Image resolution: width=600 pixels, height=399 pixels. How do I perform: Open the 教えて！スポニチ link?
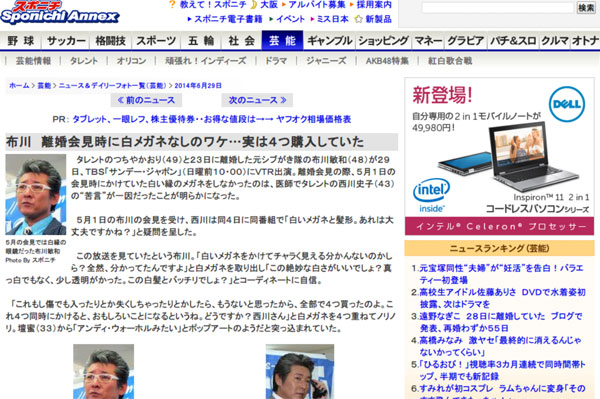point(213,5)
